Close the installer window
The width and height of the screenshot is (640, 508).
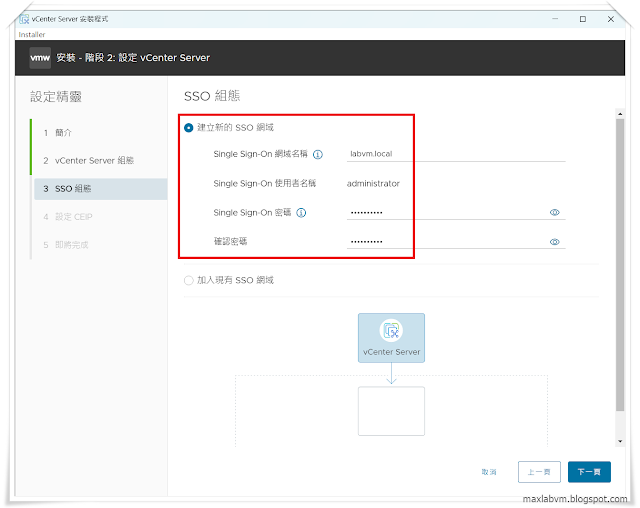611,19
